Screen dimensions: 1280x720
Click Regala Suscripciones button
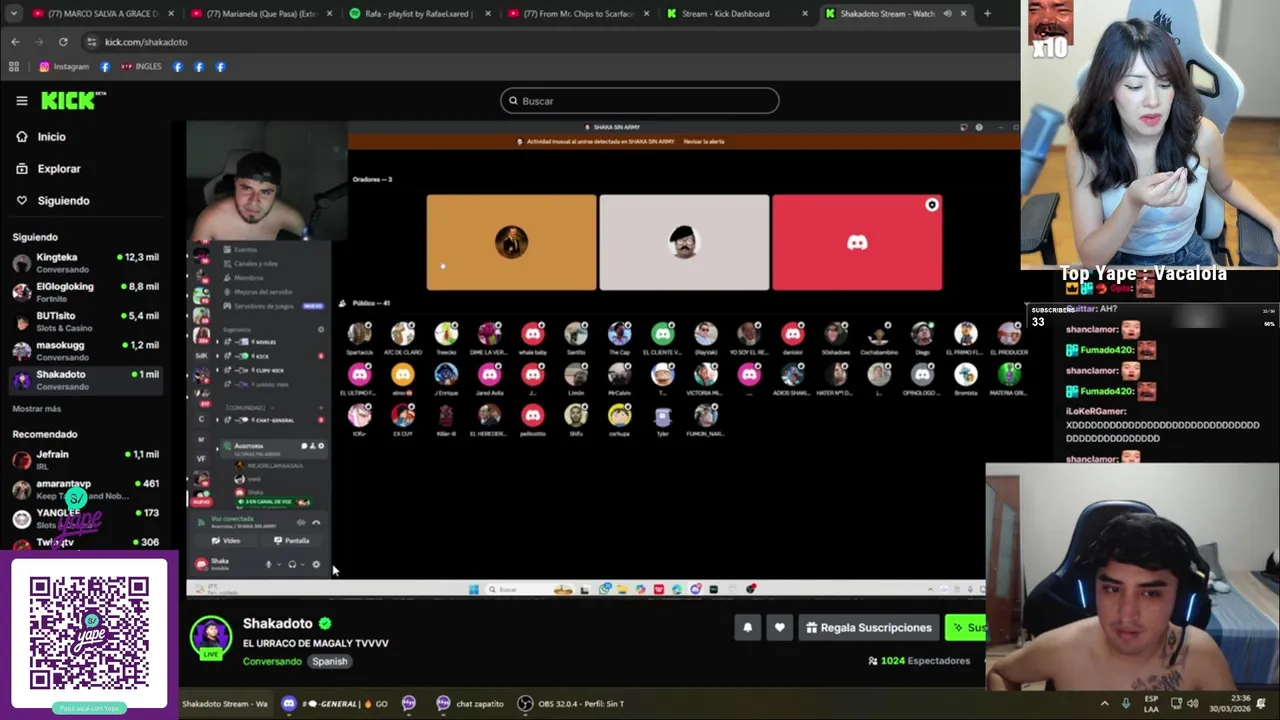pos(869,628)
